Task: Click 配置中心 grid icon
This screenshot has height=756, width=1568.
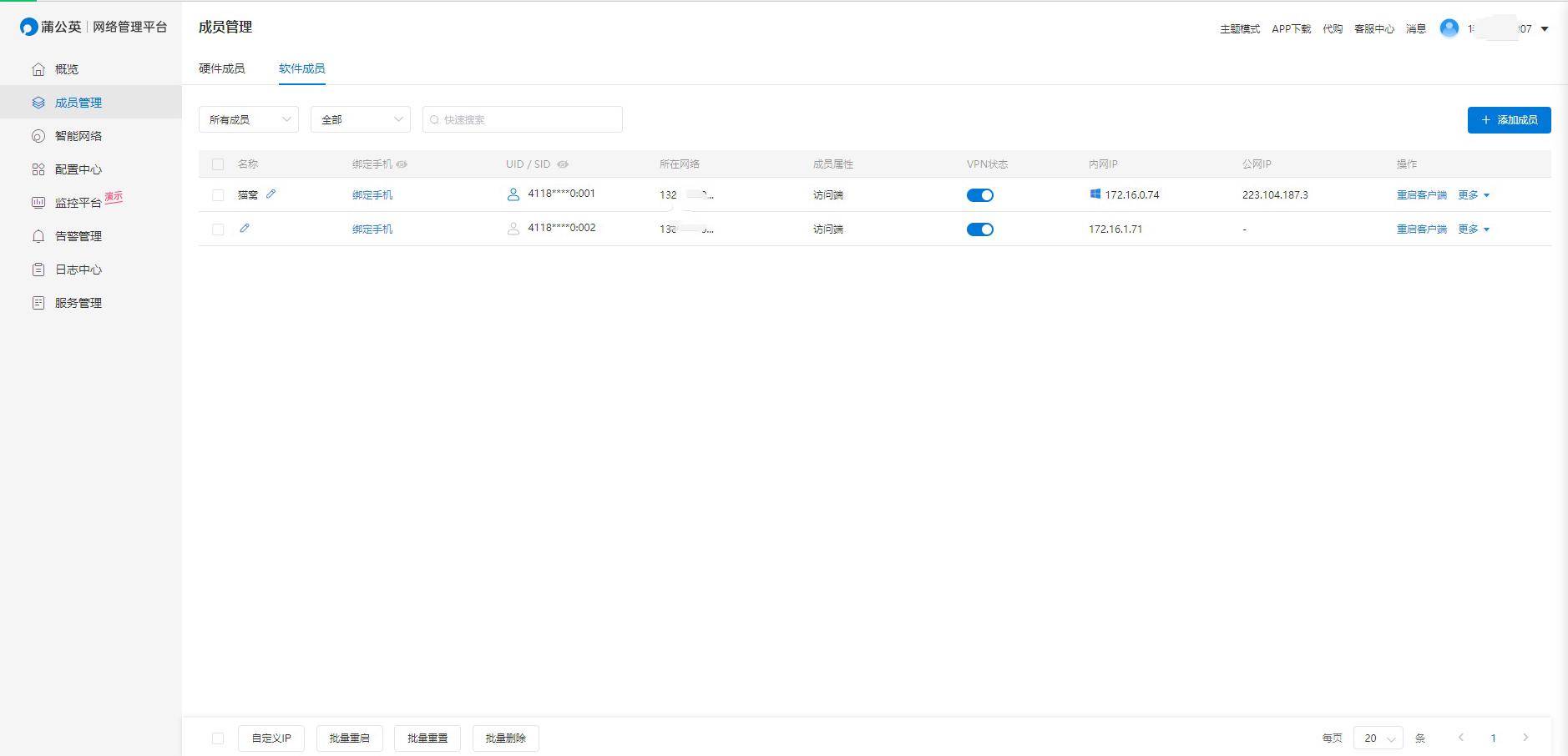Action: 38,169
